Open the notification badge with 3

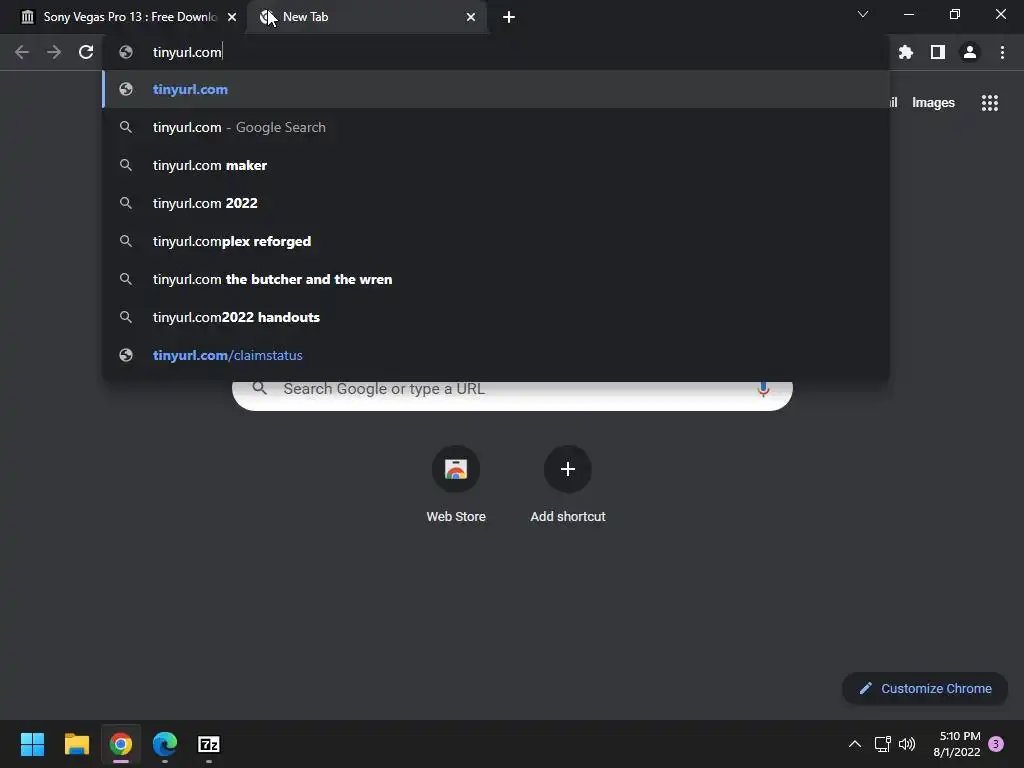(x=996, y=744)
